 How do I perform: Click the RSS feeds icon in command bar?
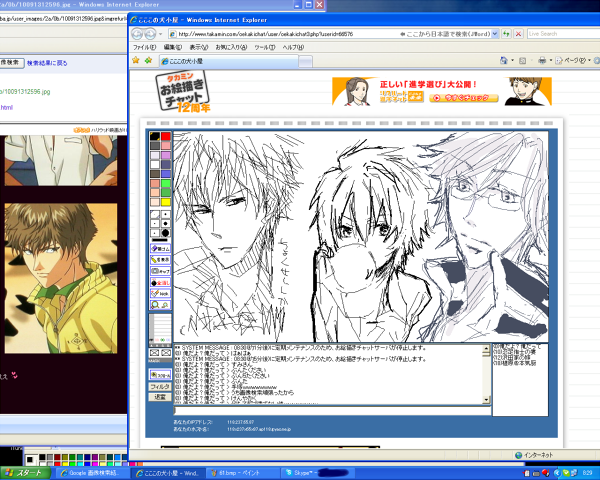tap(522, 60)
